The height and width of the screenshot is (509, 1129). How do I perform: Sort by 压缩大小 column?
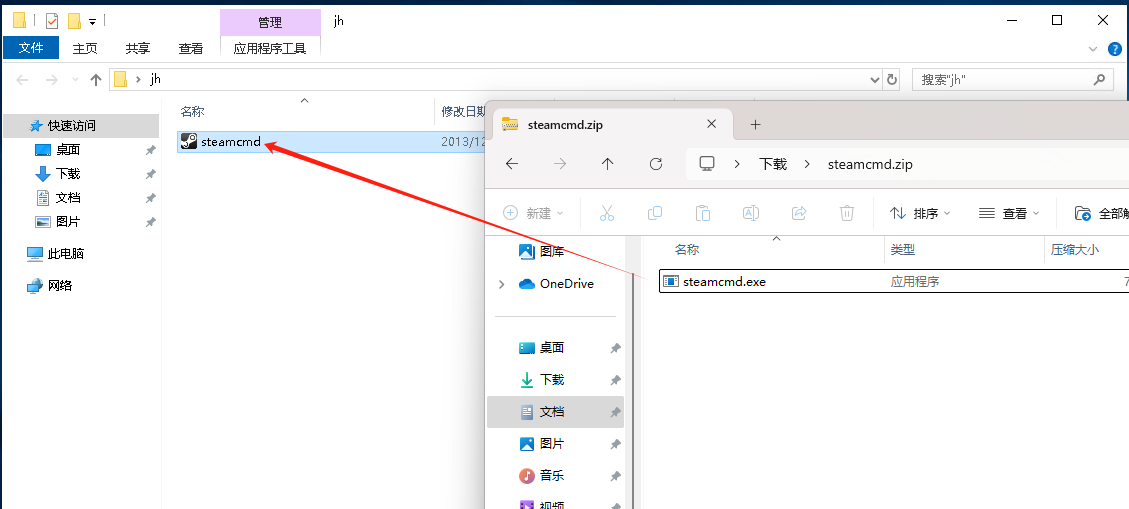coord(1075,250)
